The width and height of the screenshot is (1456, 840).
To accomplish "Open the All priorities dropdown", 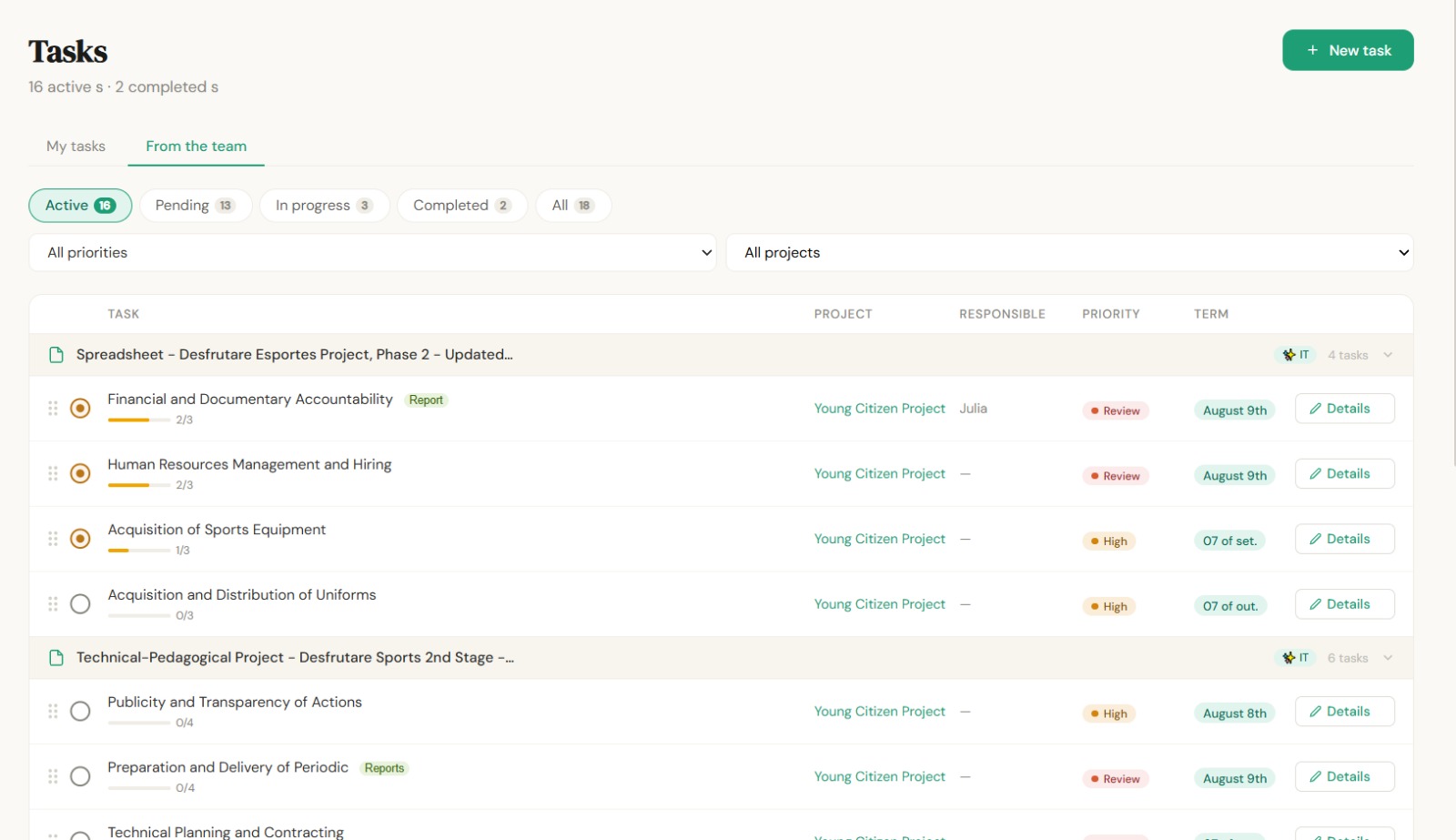I will point(372,252).
